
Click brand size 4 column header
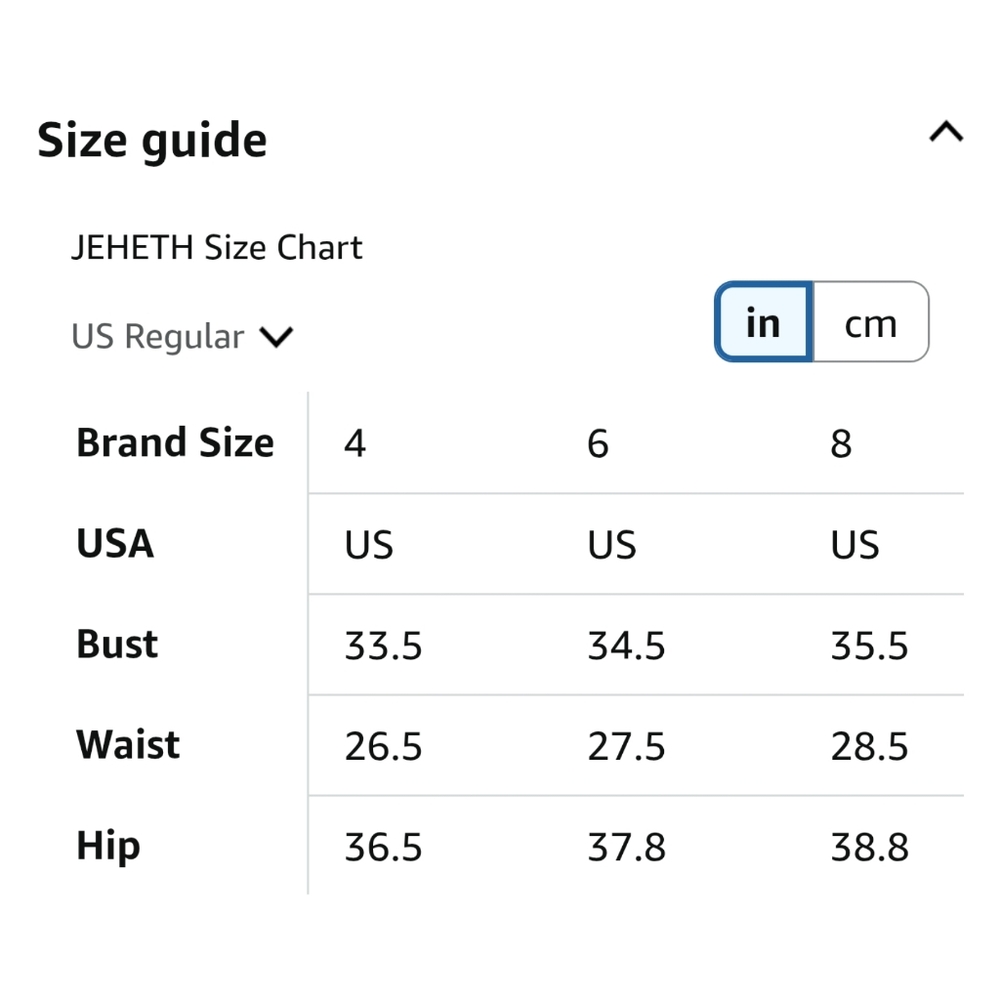355,443
